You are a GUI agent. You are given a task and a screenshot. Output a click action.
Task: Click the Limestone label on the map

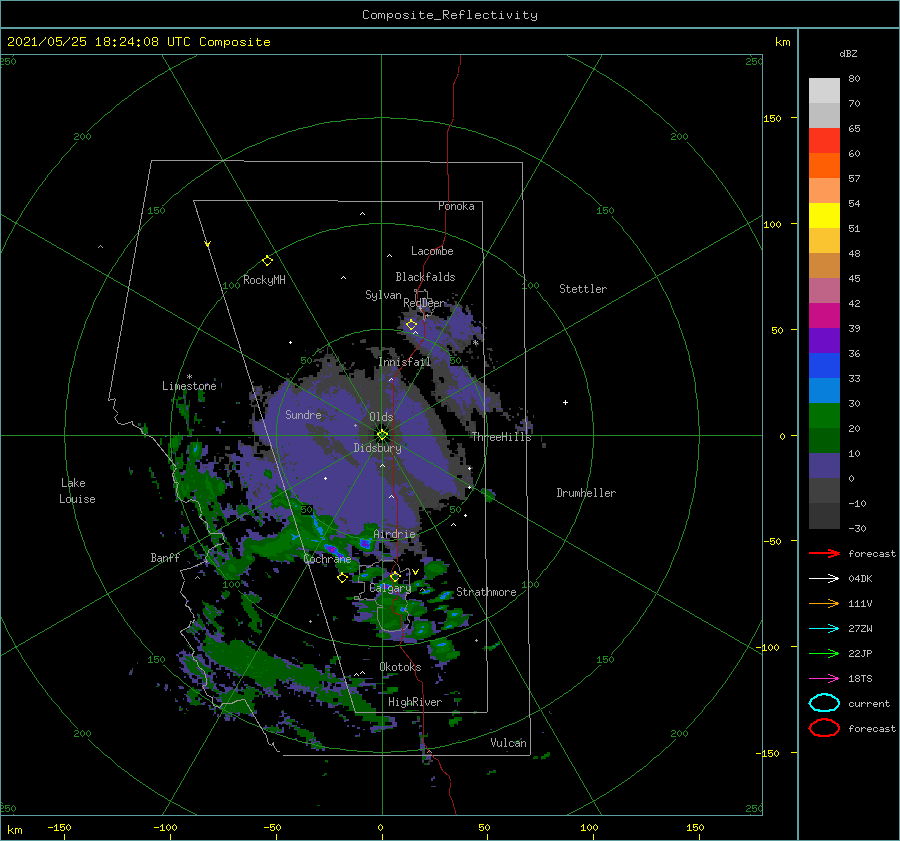pyautogui.click(x=189, y=386)
